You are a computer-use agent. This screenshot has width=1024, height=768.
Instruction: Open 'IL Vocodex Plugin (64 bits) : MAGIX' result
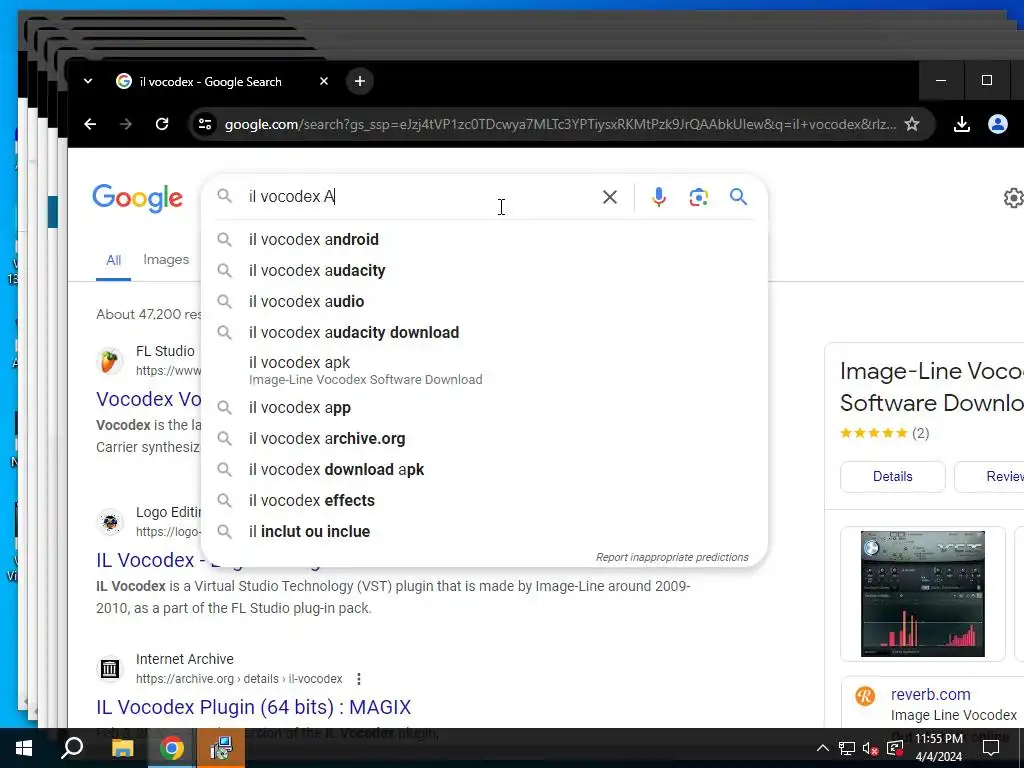253,707
